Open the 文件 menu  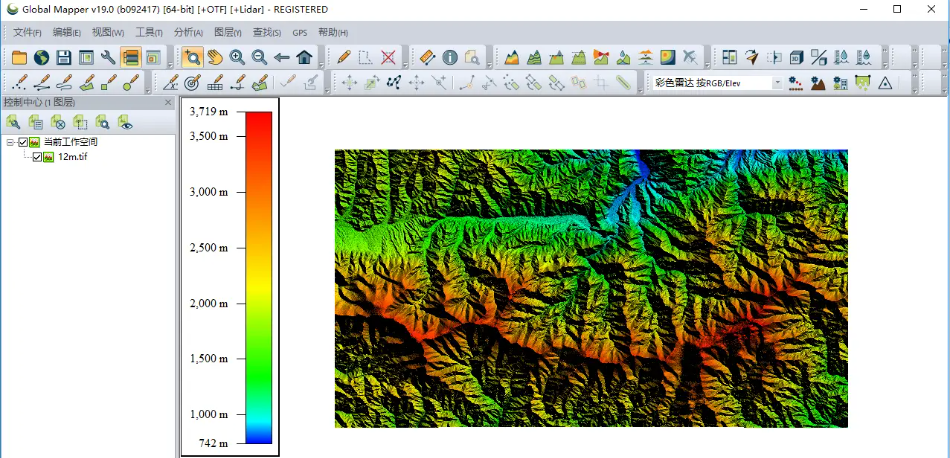(x=27, y=33)
